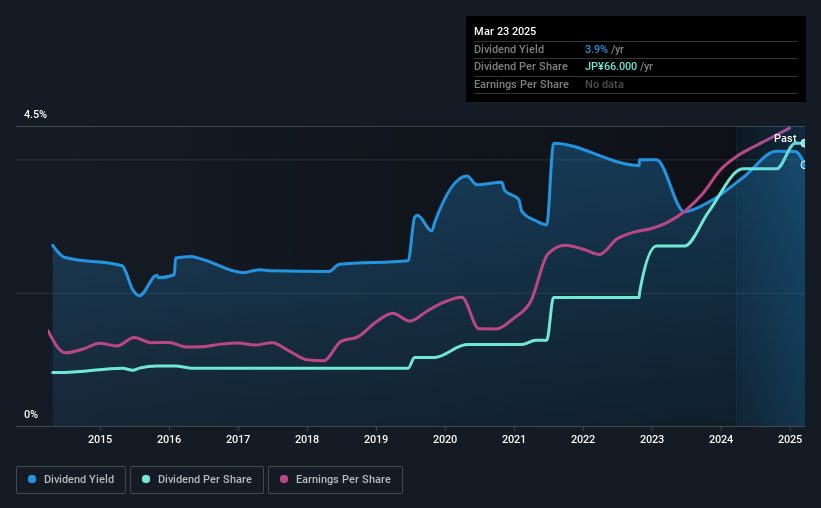821x508 pixels.
Task: Click the 2024 x-axis year label
Action: [721, 439]
